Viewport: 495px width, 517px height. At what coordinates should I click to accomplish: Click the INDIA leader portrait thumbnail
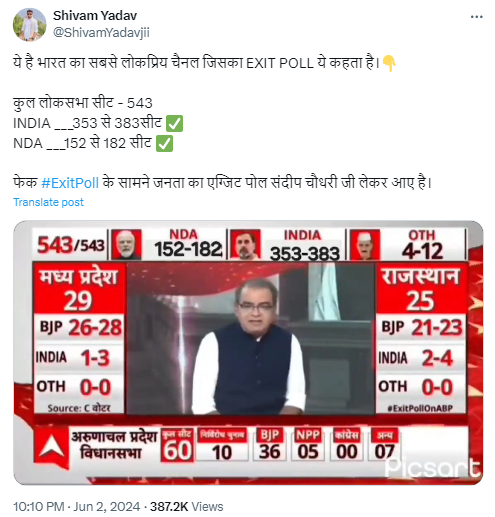point(246,244)
